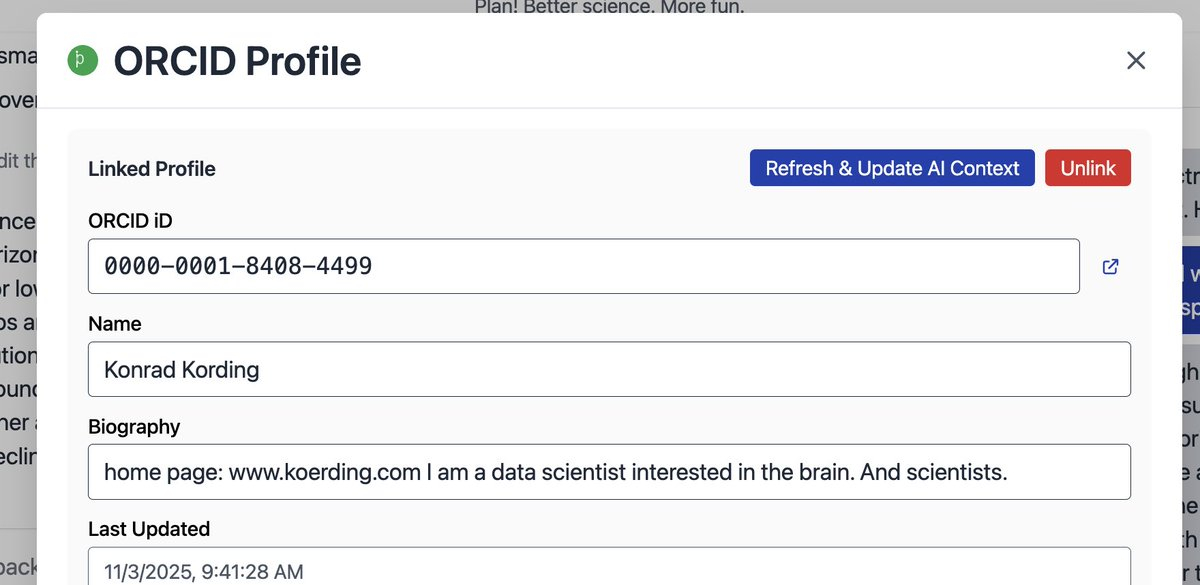Click the blue button behind the dialog

click(x=1190, y=290)
